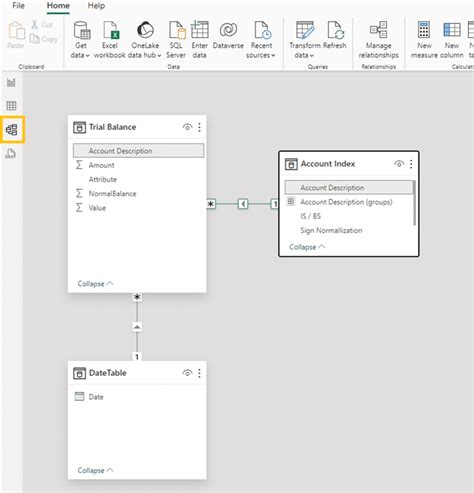Switch to Table view in sidebar
Viewport: 474px width, 493px height.
point(11,106)
